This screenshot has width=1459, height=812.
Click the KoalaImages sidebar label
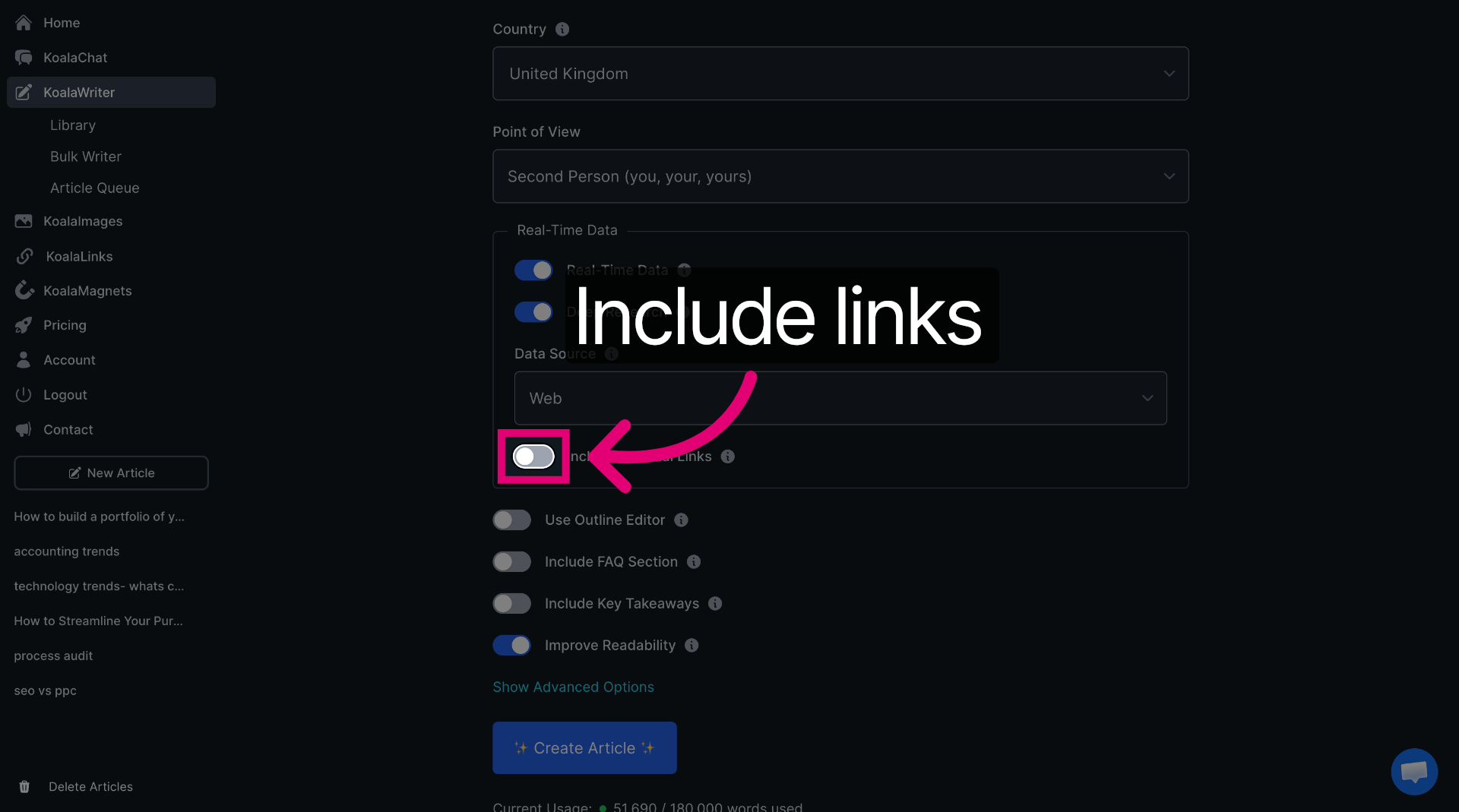pos(83,221)
